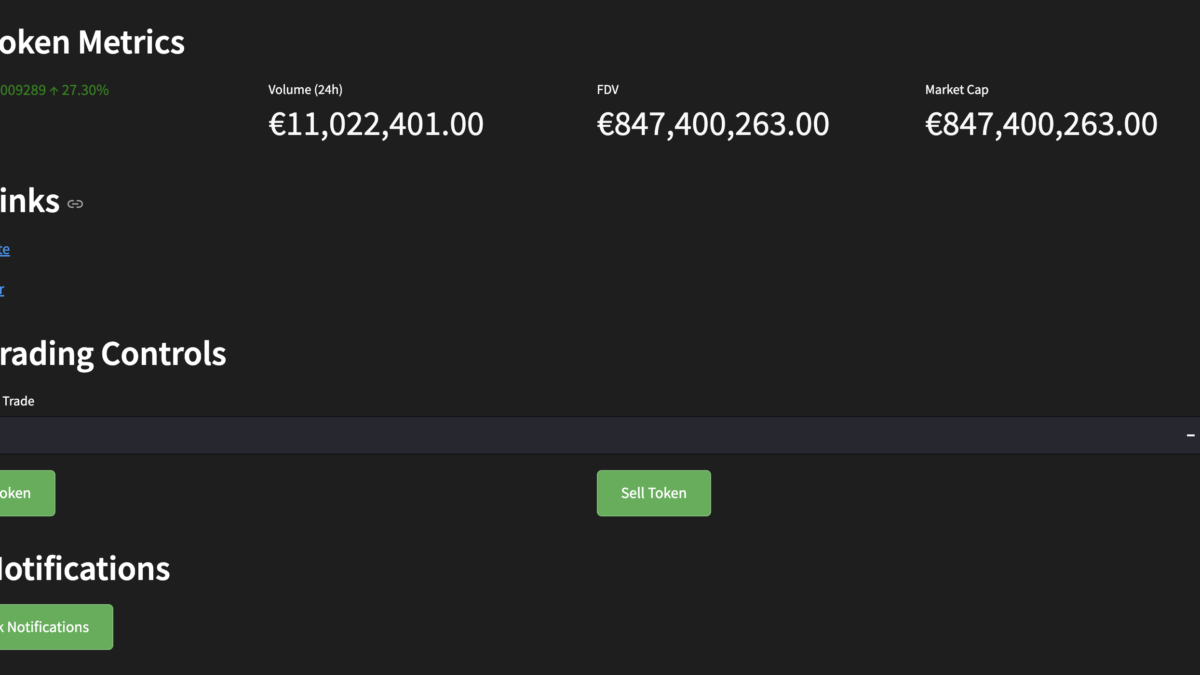Click the FDV value €847,400,263.00
The image size is (1200, 675).
coord(712,124)
